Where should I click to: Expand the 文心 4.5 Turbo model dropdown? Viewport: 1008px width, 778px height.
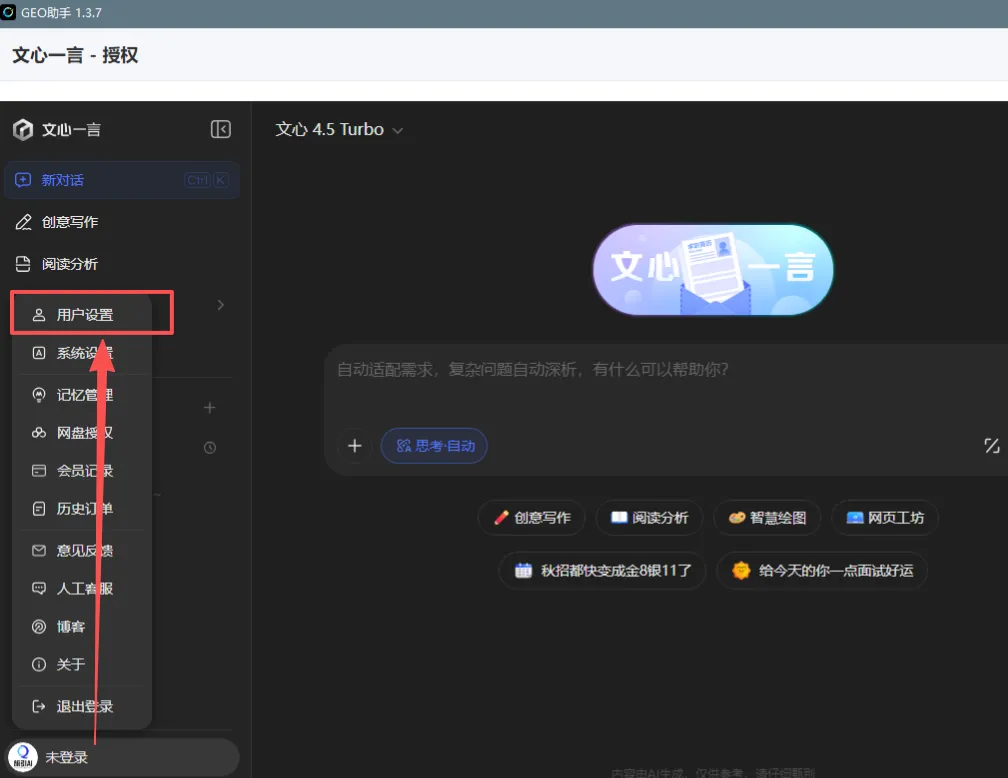click(339, 129)
